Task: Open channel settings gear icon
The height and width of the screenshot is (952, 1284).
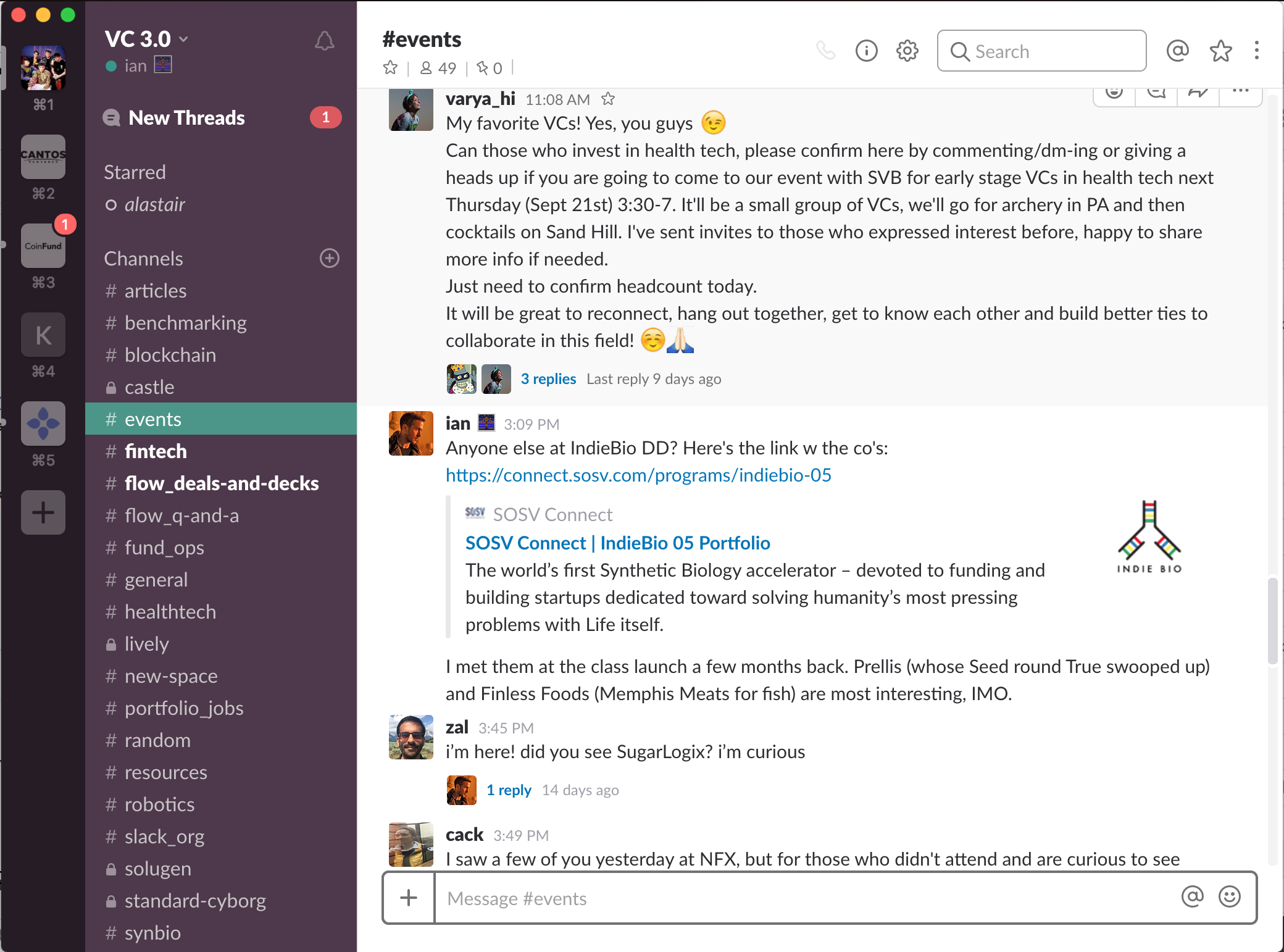Action: click(907, 51)
